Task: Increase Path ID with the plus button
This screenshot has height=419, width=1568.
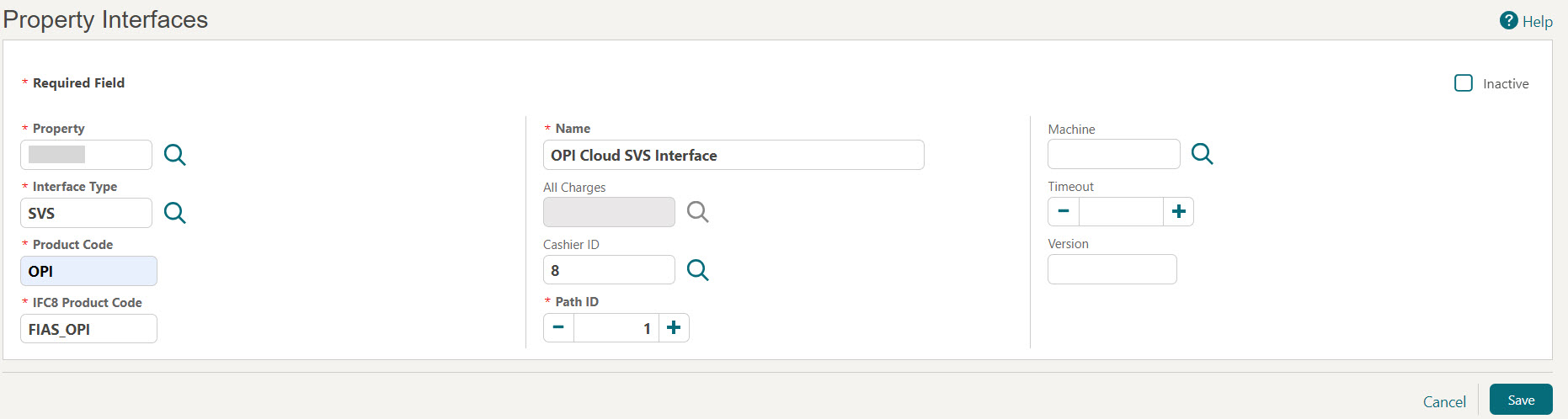Action: [x=674, y=328]
